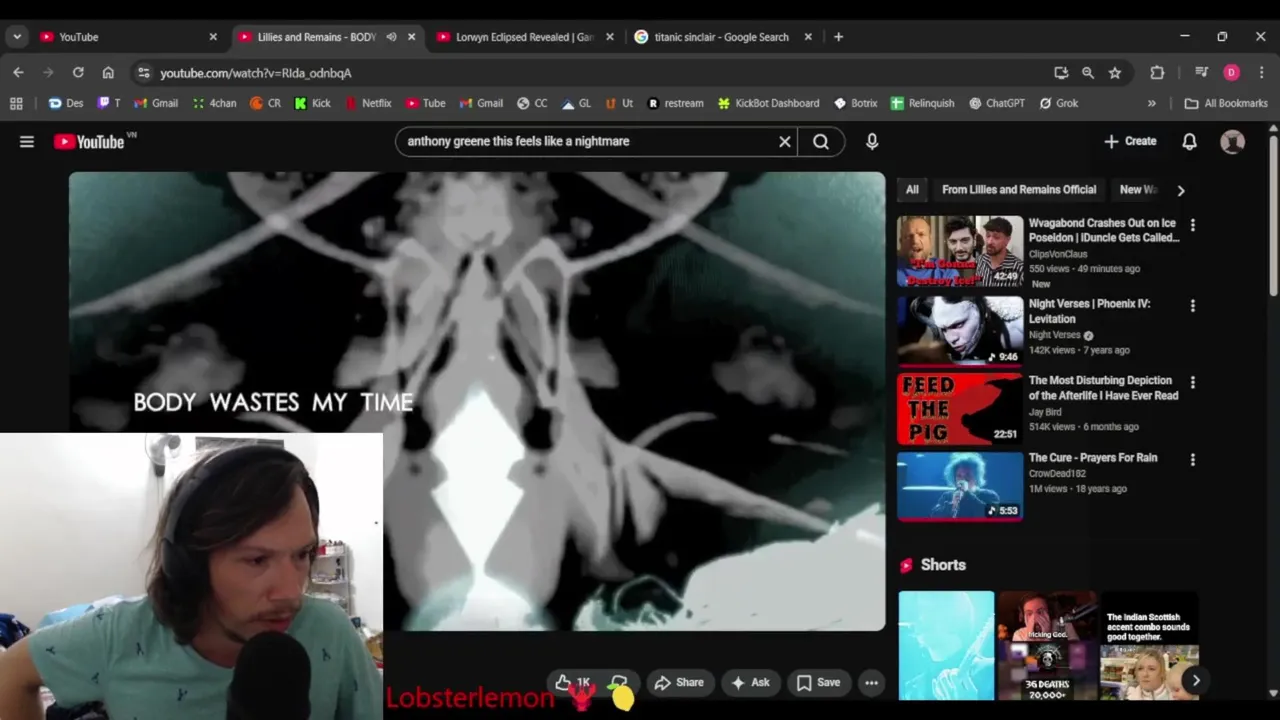
Task: Open the Indian Scottish accent short
Action: pos(1149,646)
